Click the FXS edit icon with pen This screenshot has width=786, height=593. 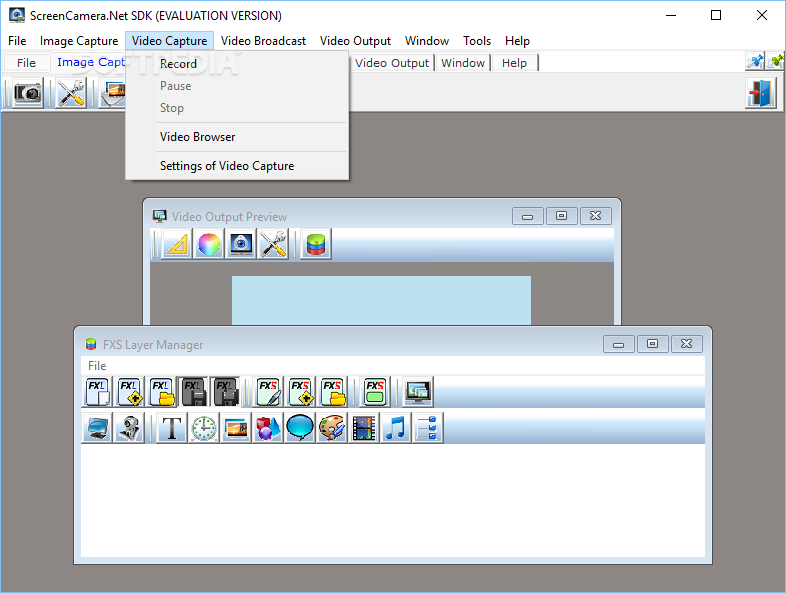(268, 392)
